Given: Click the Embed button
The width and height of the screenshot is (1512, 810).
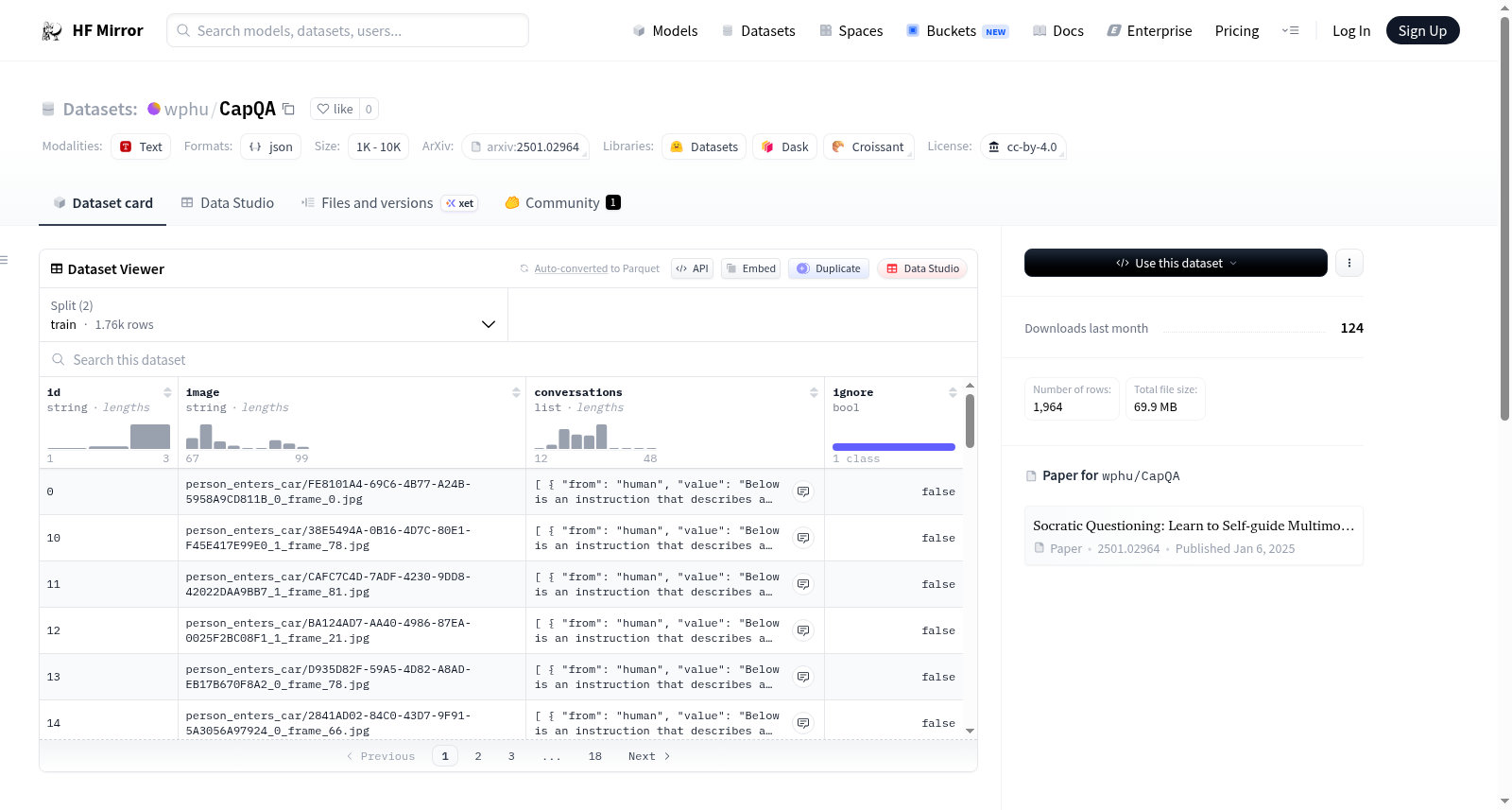Looking at the screenshot, I should 751,268.
